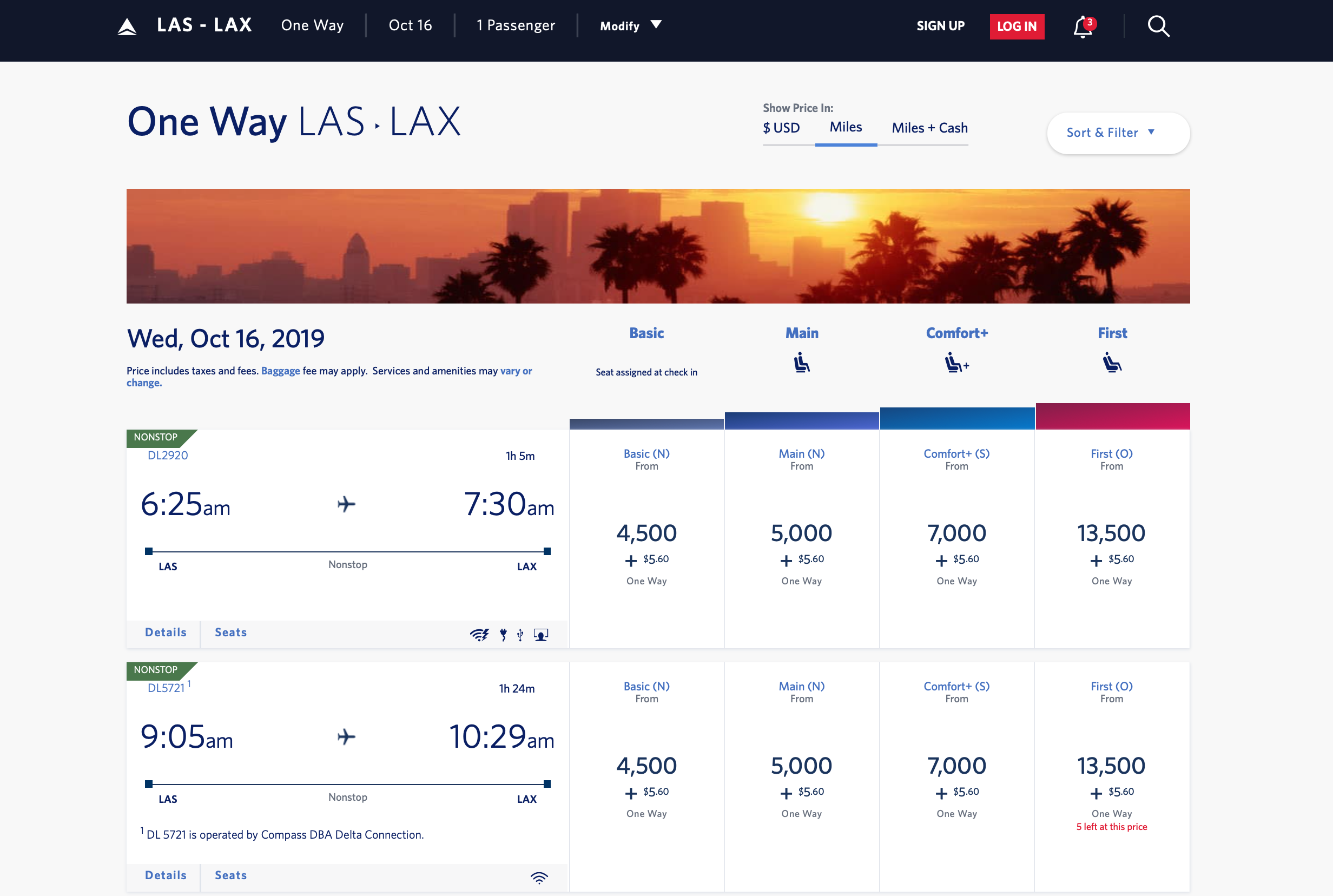1333x896 pixels.
Task: Show prices in Miles
Action: pyautogui.click(x=846, y=128)
